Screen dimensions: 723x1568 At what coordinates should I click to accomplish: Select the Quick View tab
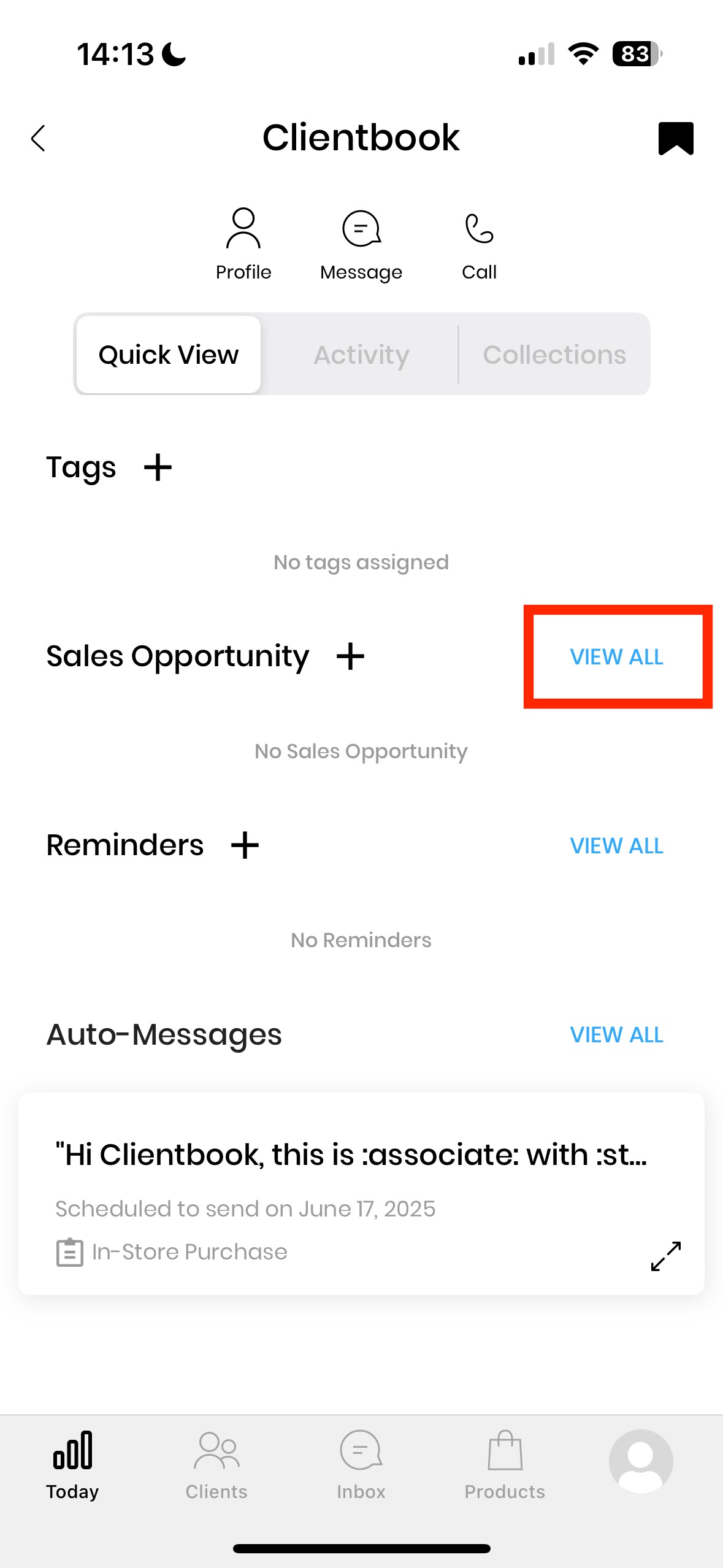169,355
